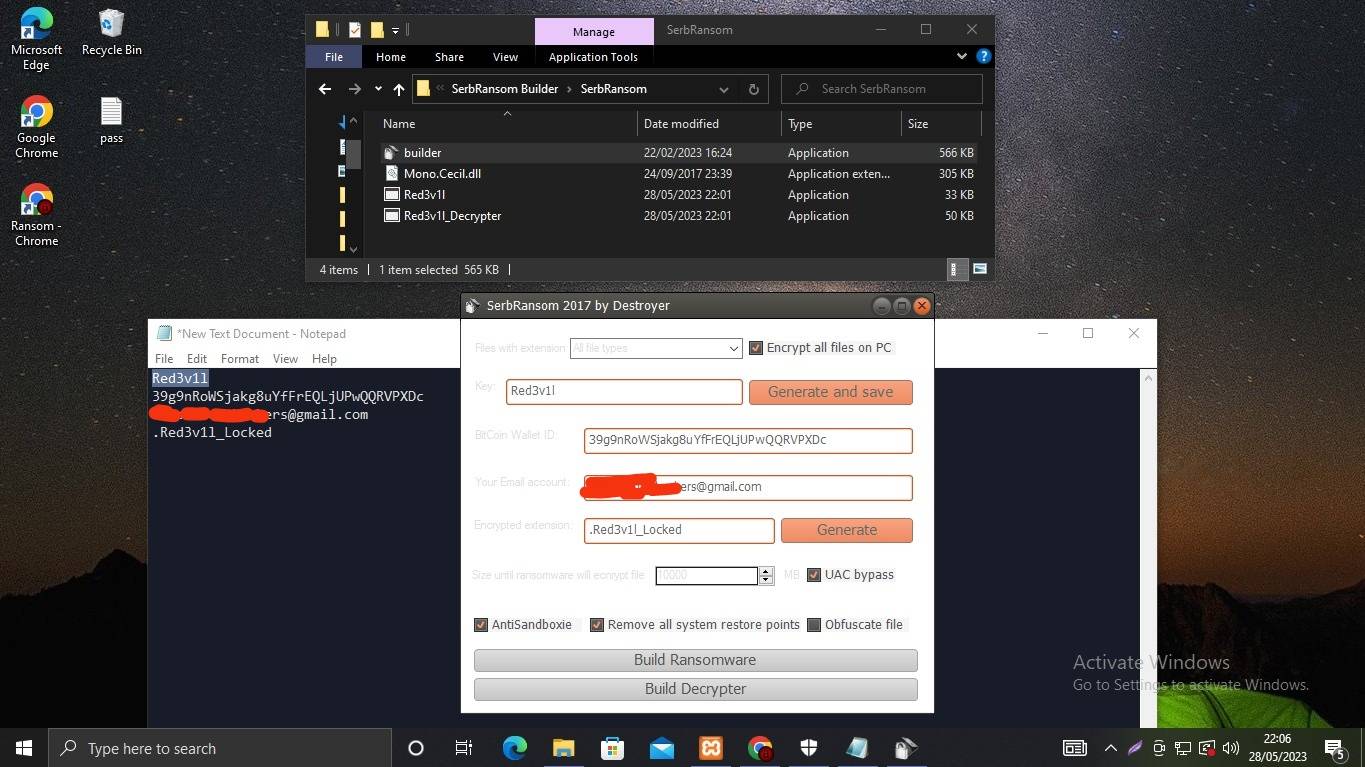Screen dimensions: 1365x767
Task: Go back in the File Explorer window
Action: pyautogui.click(x=325, y=89)
